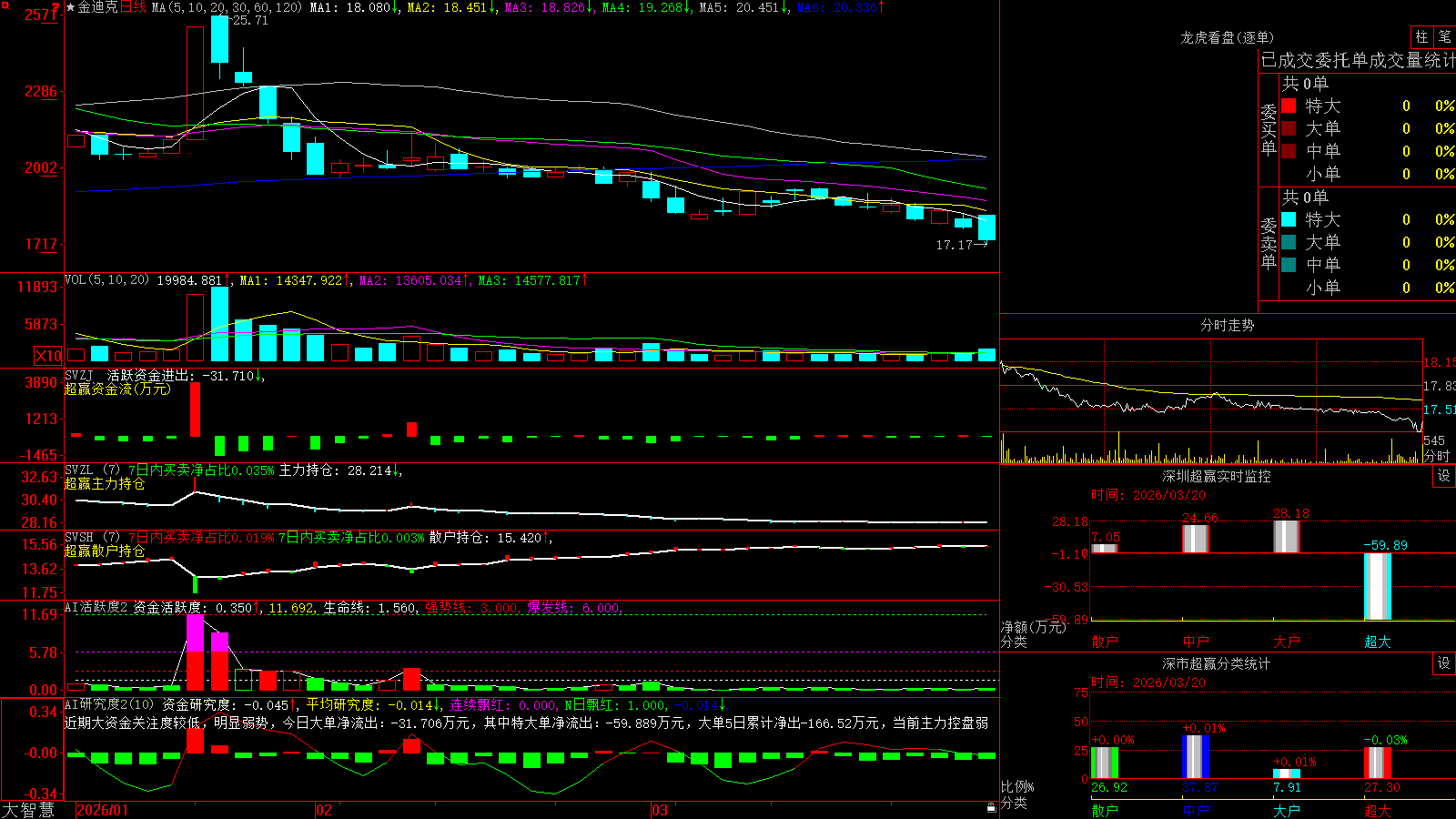Image resolution: width=1456 pixels, height=819 pixels.
Task: Click the 分时走势 panel title
Action: tap(1228, 325)
